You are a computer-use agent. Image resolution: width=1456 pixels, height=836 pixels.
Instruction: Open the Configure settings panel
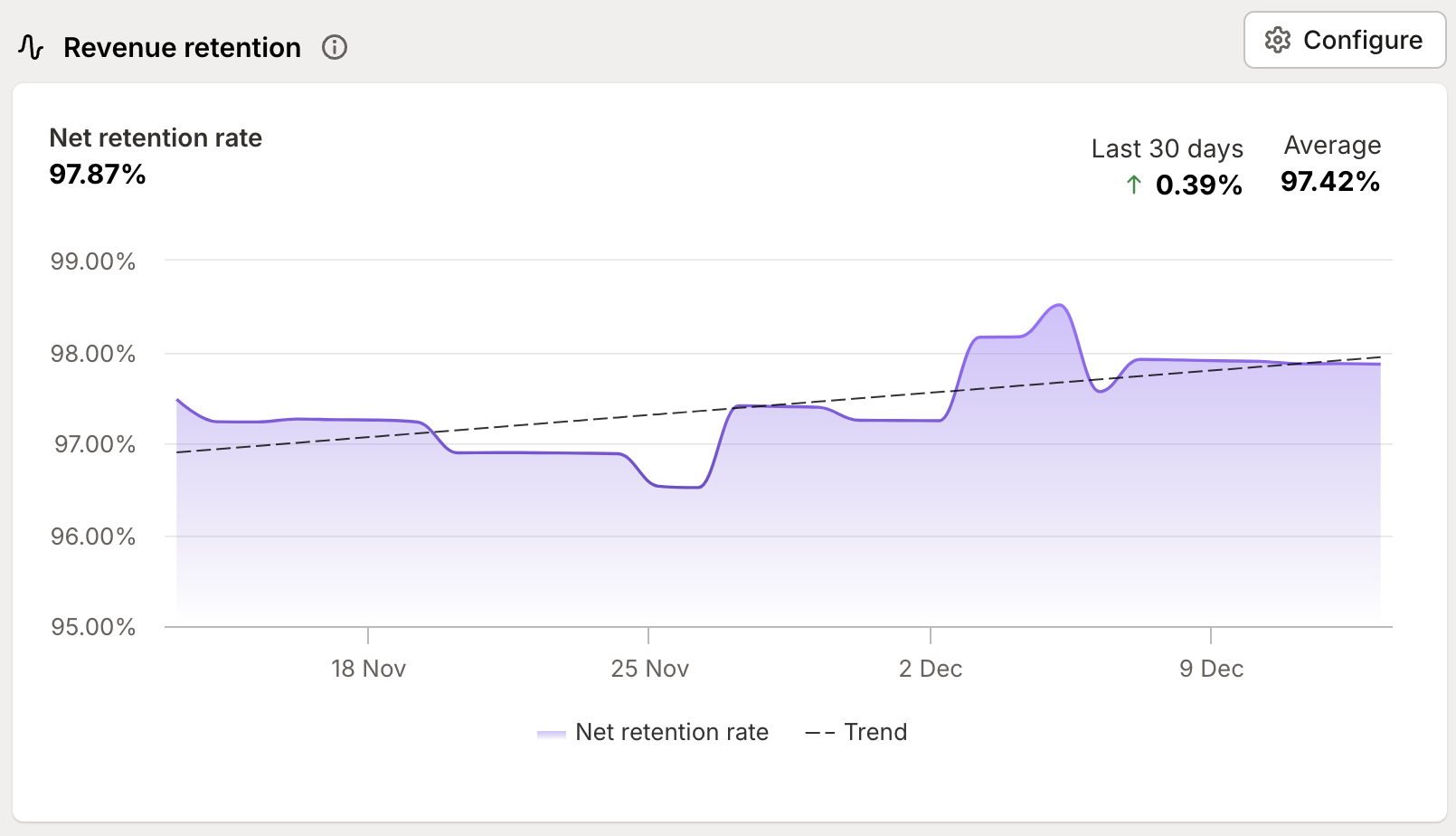(1344, 40)
